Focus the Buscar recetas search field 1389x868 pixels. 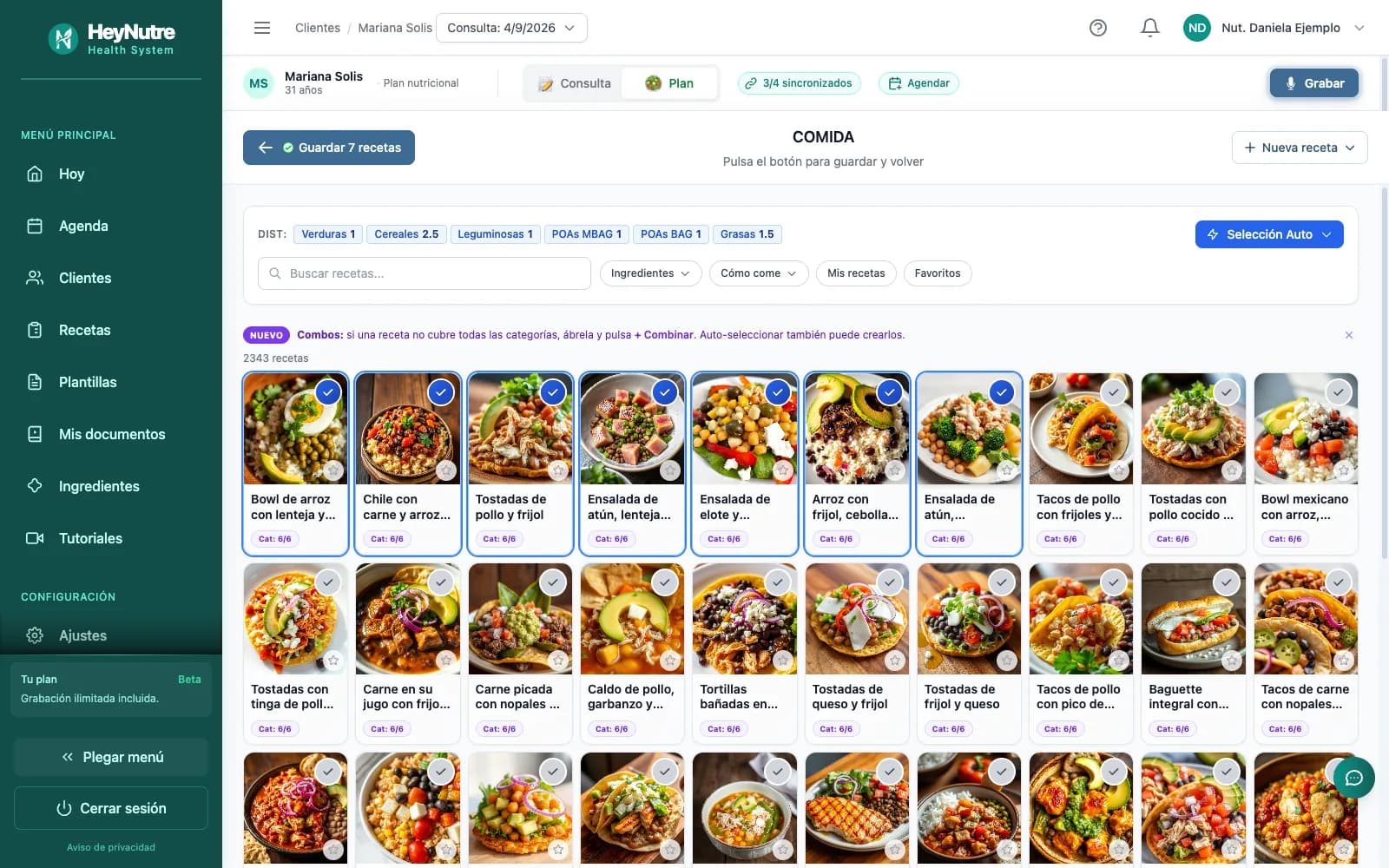tap(425, 273)
